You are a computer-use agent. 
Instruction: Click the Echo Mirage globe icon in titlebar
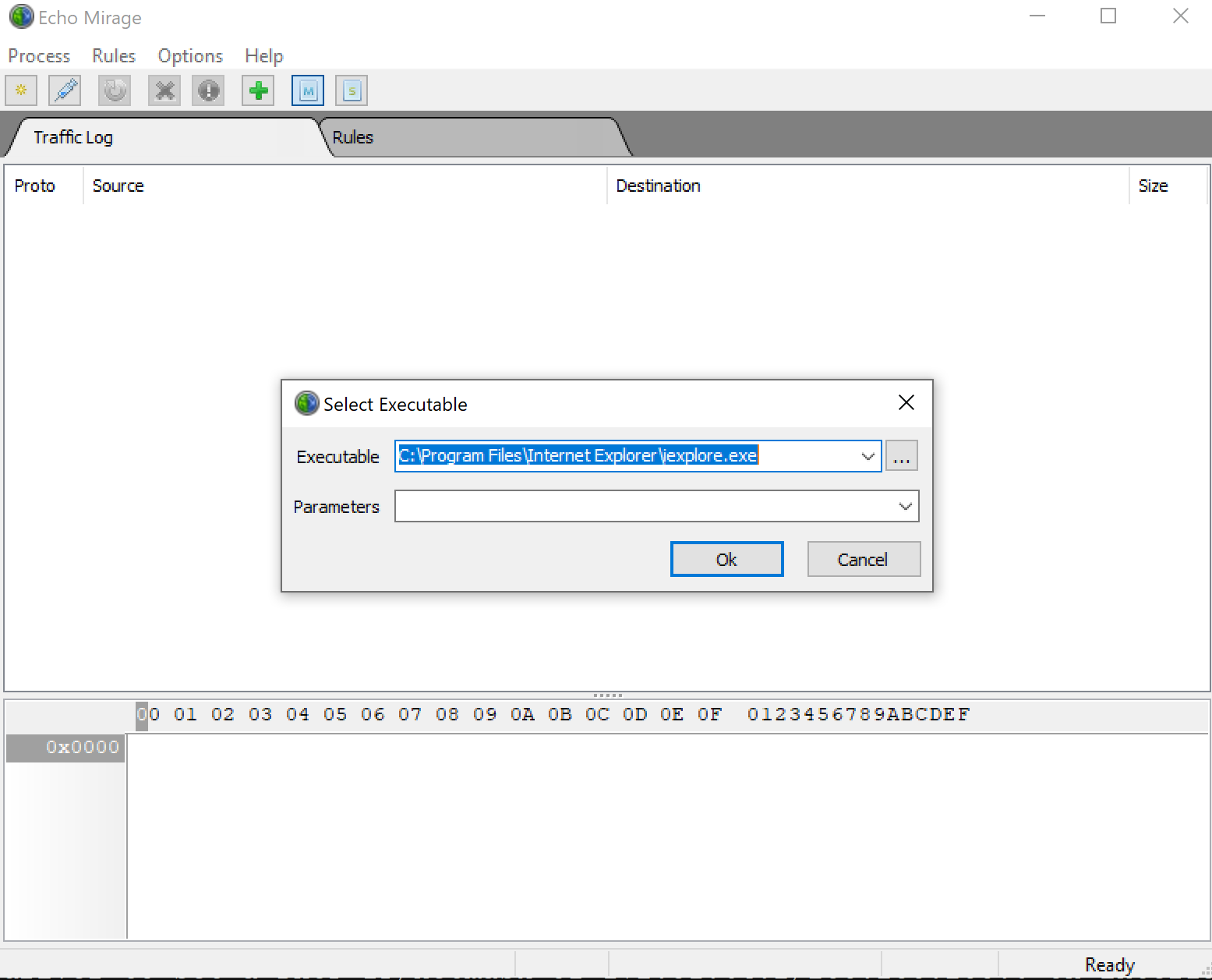point(21,16)
